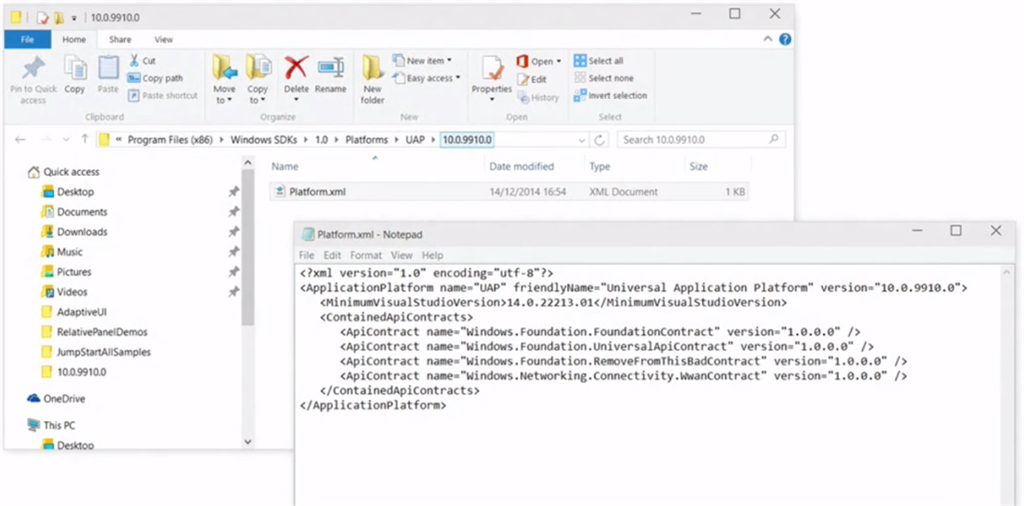Select Quick access in navigation pane
This screenshot has height=506, width=1024.
(x=64, y=172)
